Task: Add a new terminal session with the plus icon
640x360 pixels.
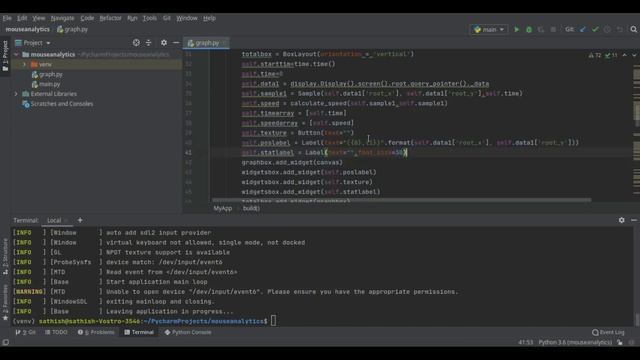Action: pyautogui.click(x=80, y=220)
